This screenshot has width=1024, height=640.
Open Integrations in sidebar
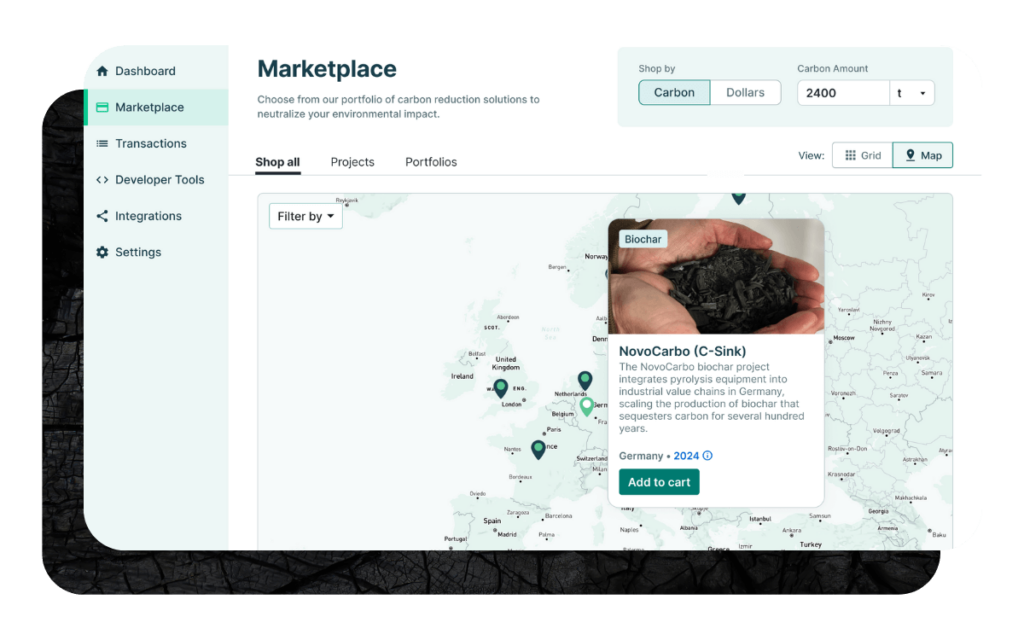(x=156, y=216)
